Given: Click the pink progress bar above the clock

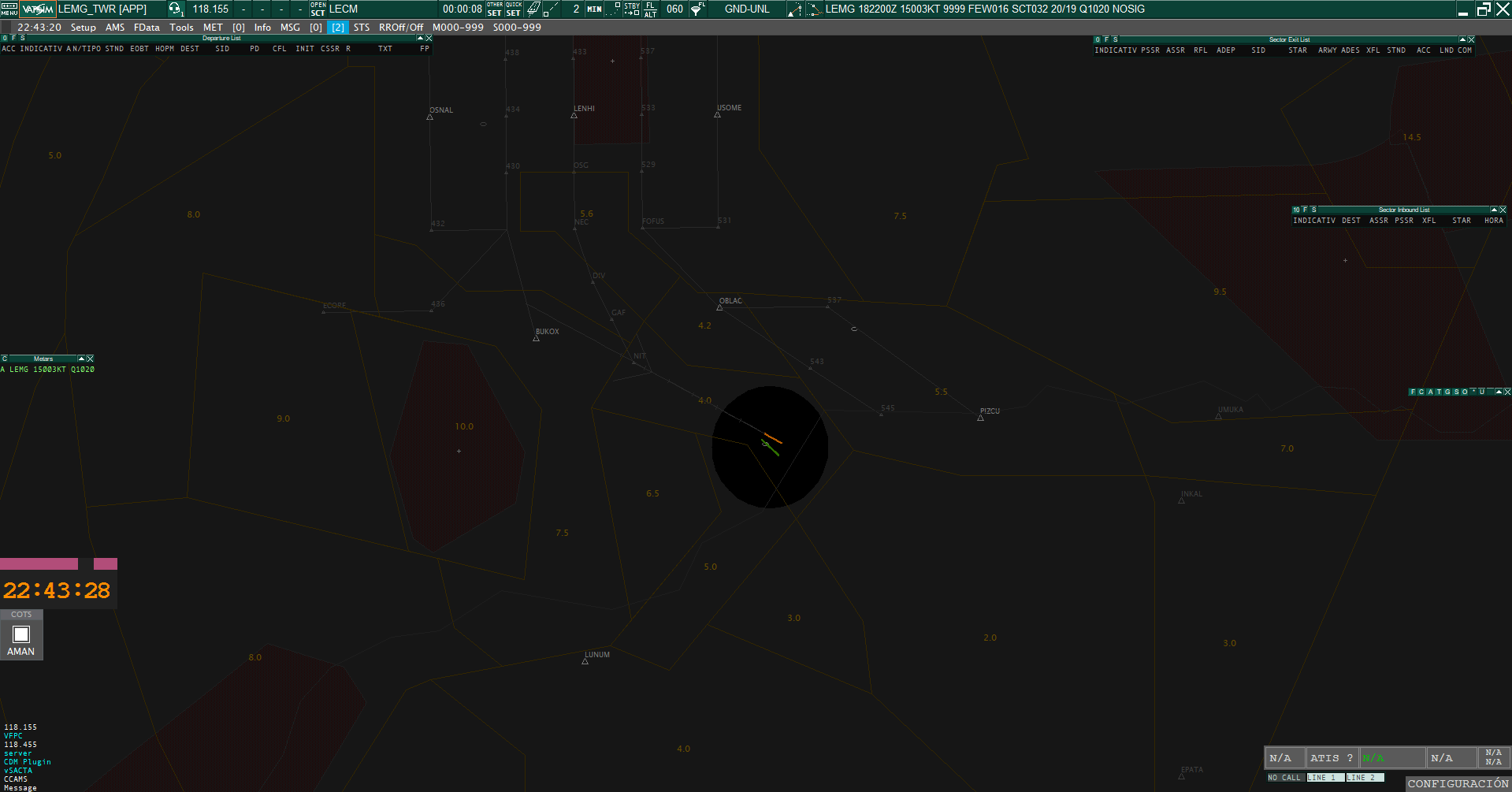Looking at the screenshot, I should coord(39,563).
